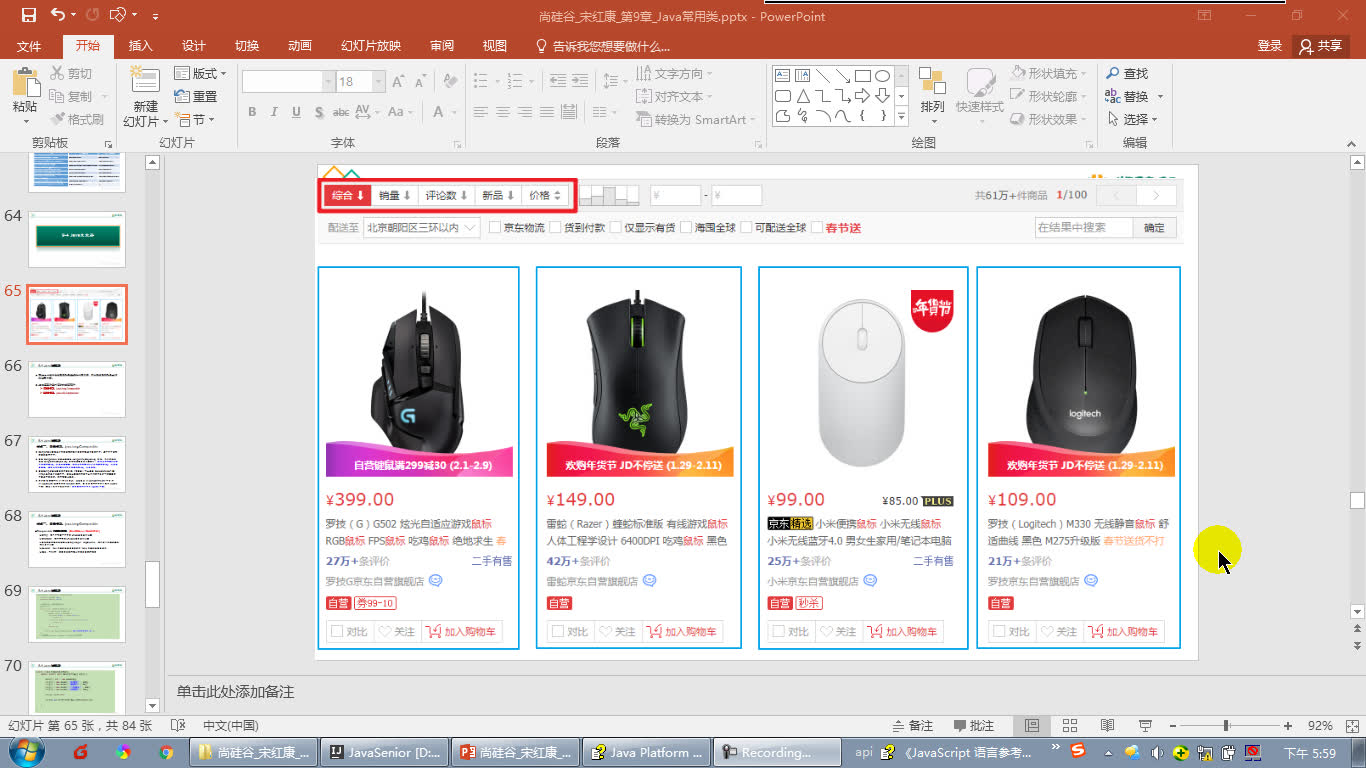
Task: Click the zoom slider handle
Action: [1226, 726]
